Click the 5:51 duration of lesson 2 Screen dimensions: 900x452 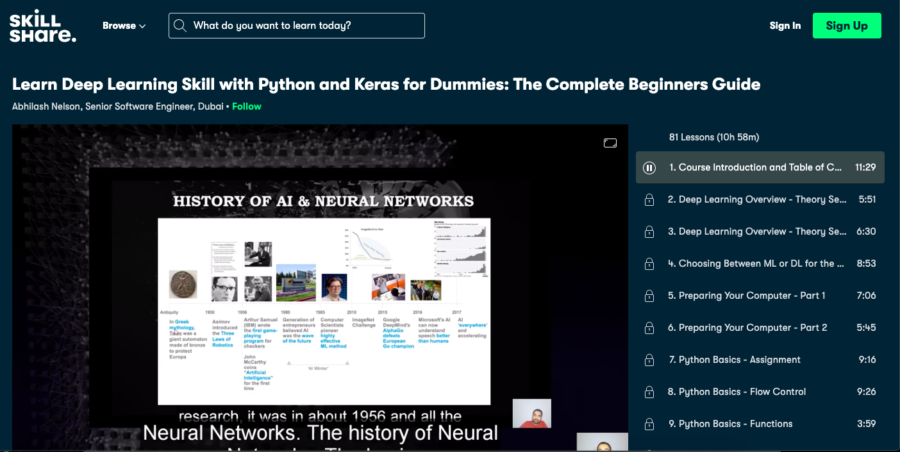(867, 200)
